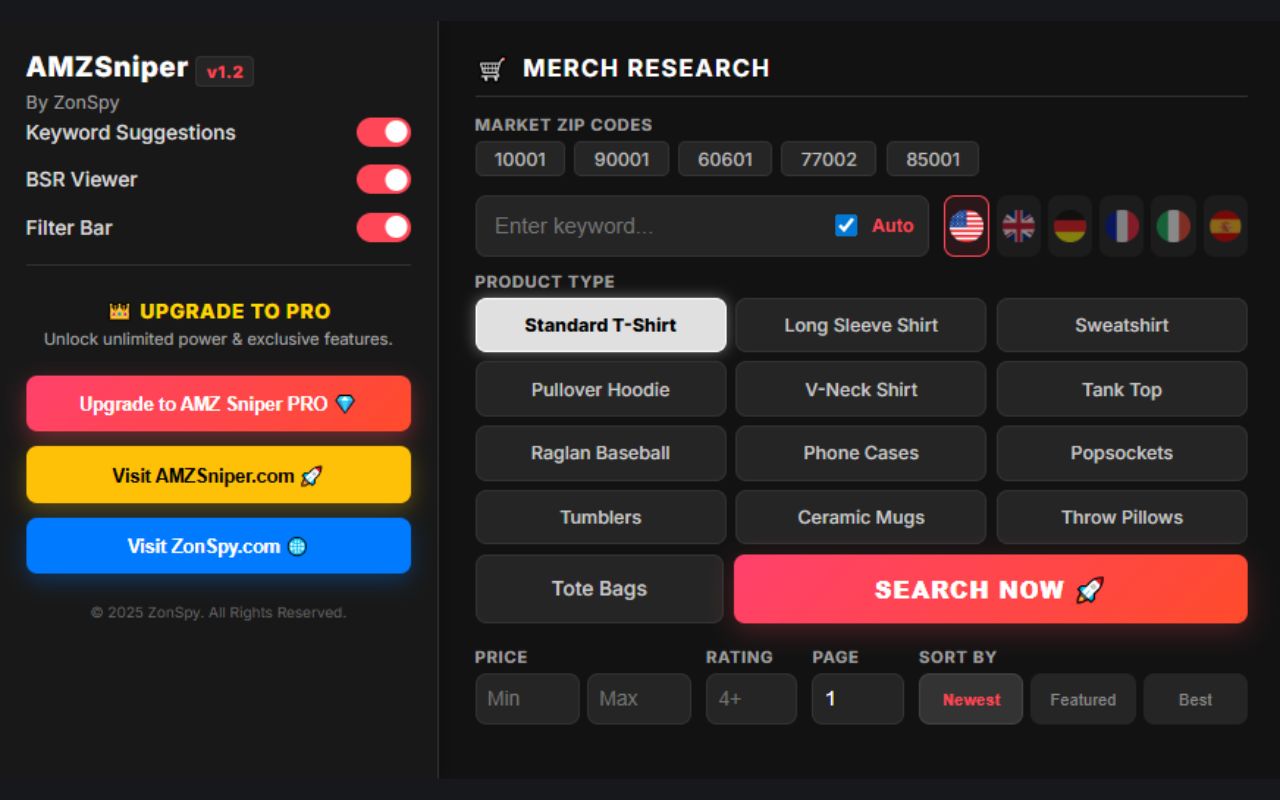
Task: Choose the Standard T-Shirt product type
Action: [x=601, y=325]
